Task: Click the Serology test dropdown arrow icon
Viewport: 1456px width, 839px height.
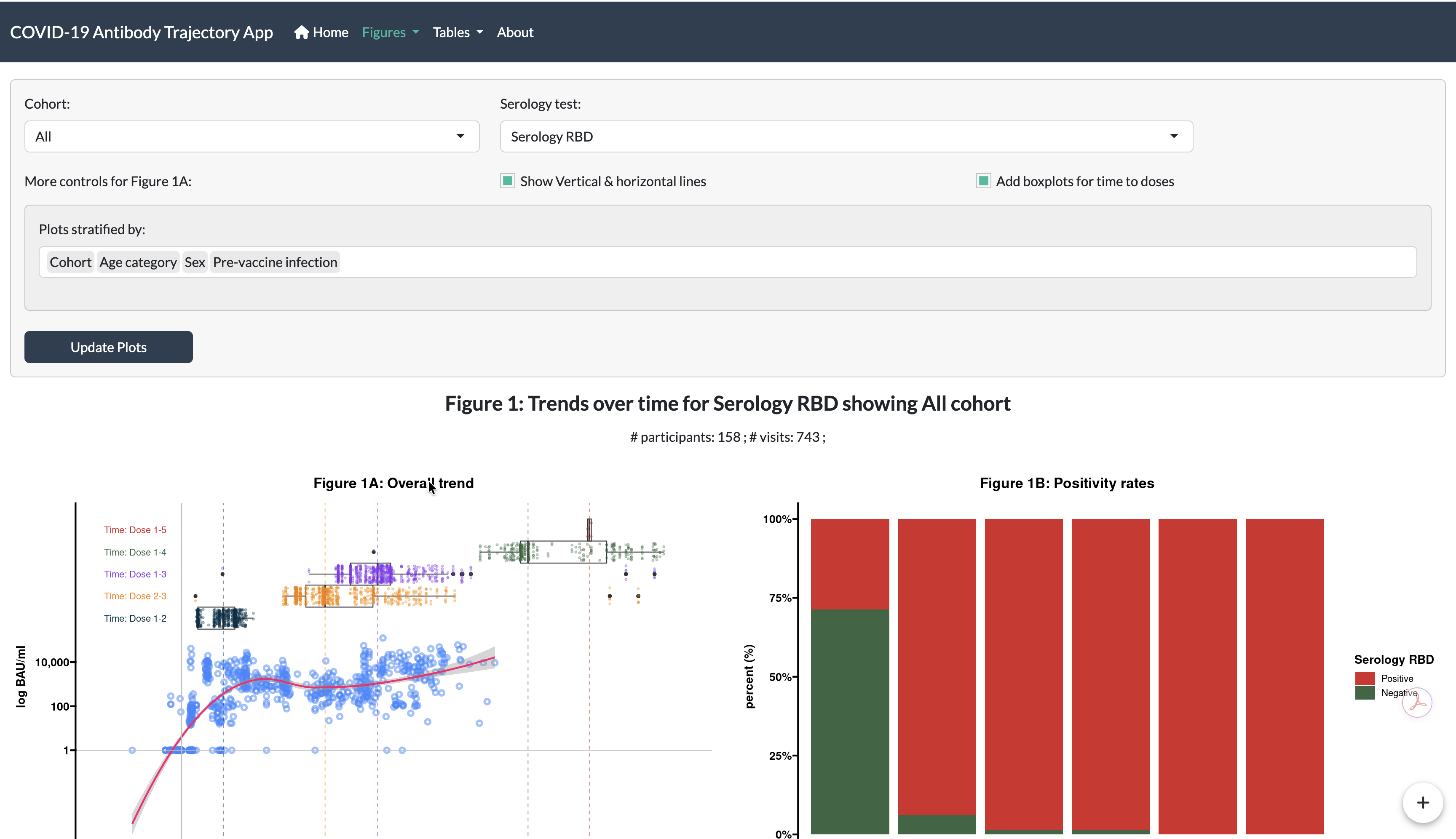Action: pos(1174,136)
